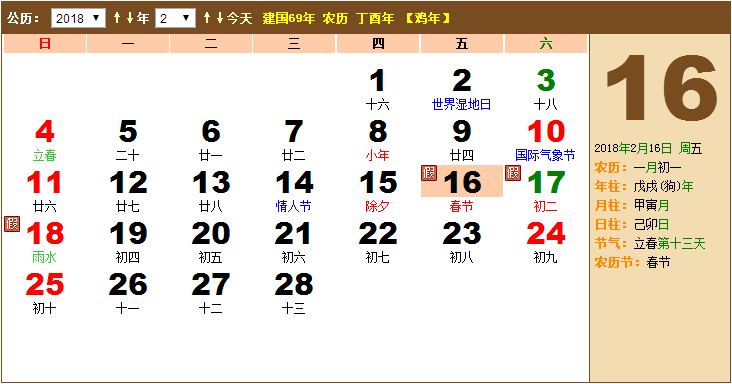Select day 26 十一

(127, 293)
